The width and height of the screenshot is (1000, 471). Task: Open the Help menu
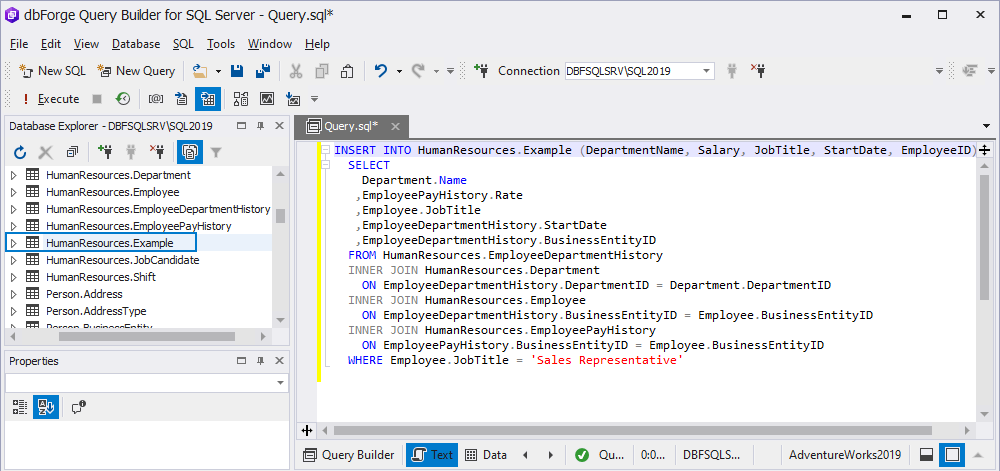coord(317,44)
